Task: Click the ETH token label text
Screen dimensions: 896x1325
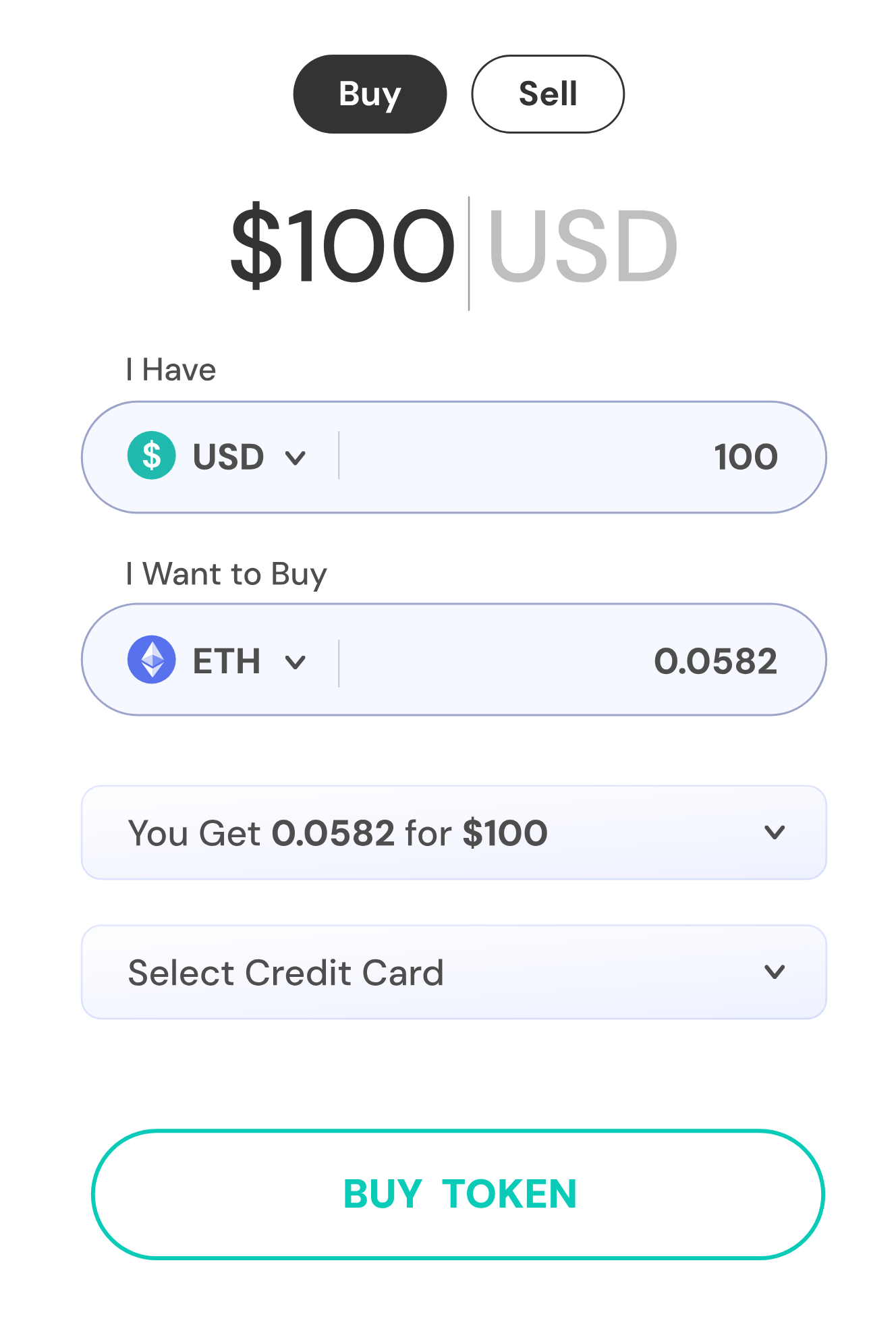Action: pos(227,661)
